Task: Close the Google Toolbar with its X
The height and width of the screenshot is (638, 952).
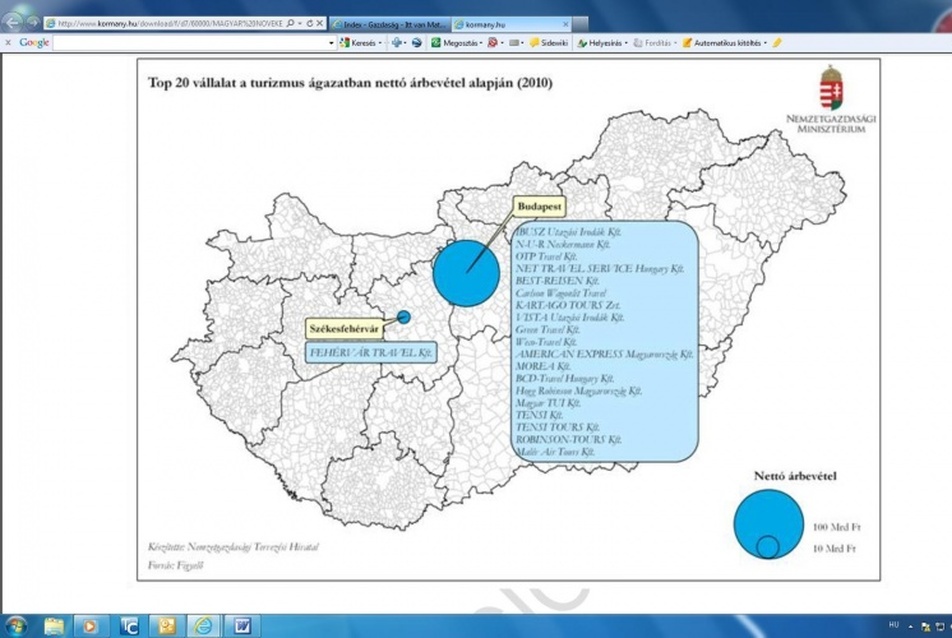Action: tap(8, 42)
